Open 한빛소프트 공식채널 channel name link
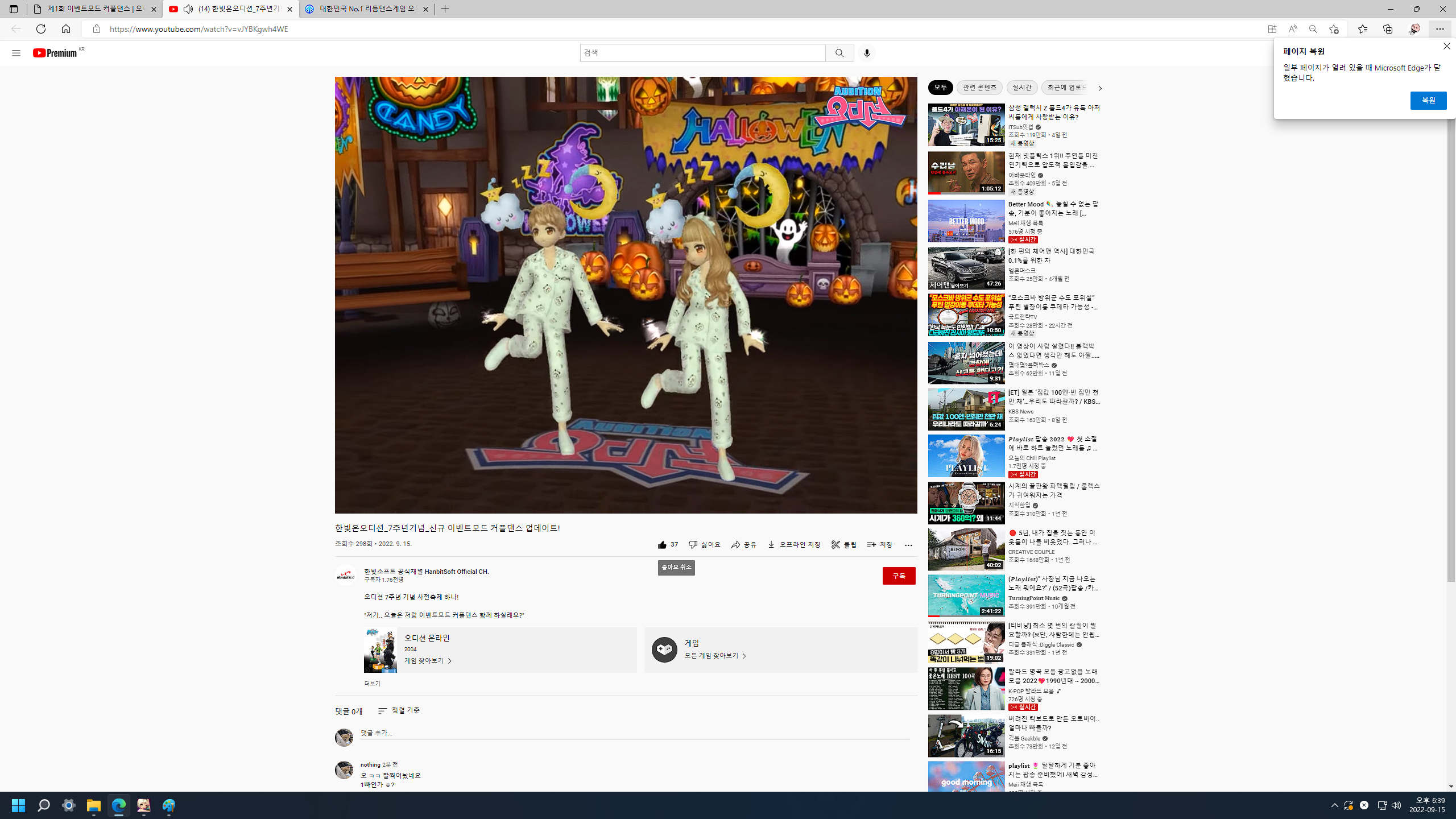The height and width of the screenshot is (819, 1456). point(426,572)
